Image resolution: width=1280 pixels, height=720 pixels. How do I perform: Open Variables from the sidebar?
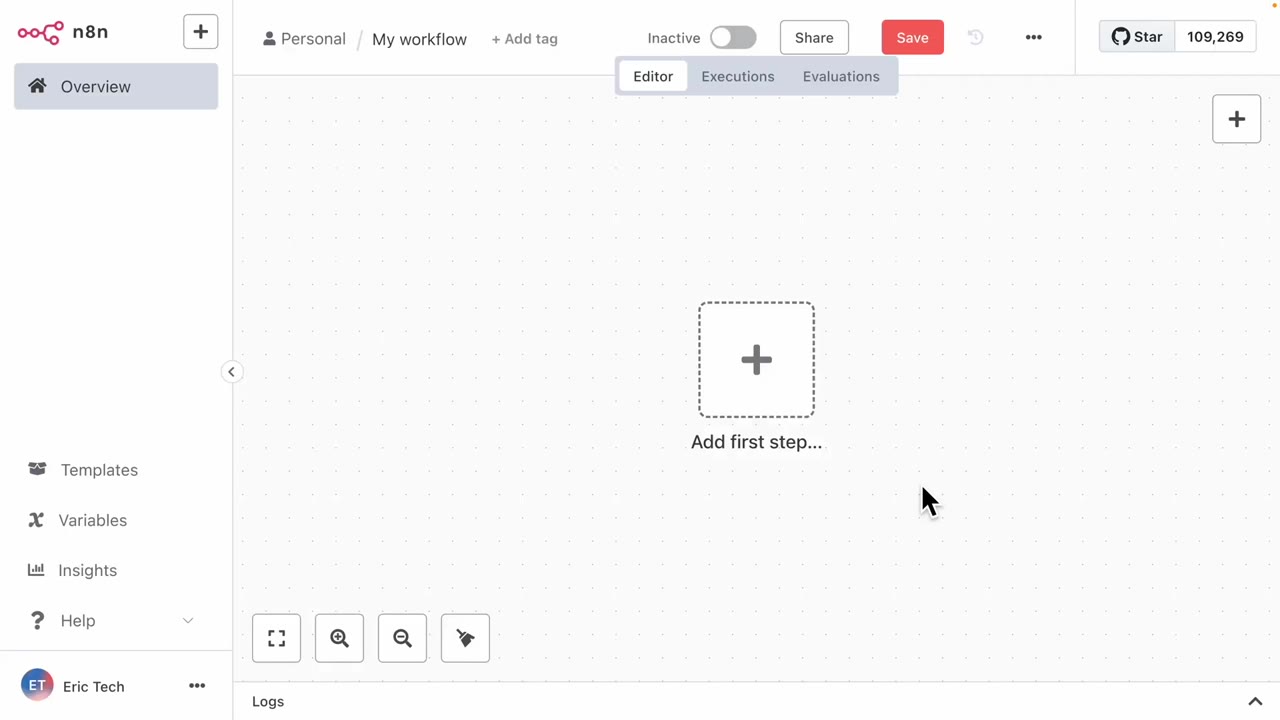tap(93, 520)
